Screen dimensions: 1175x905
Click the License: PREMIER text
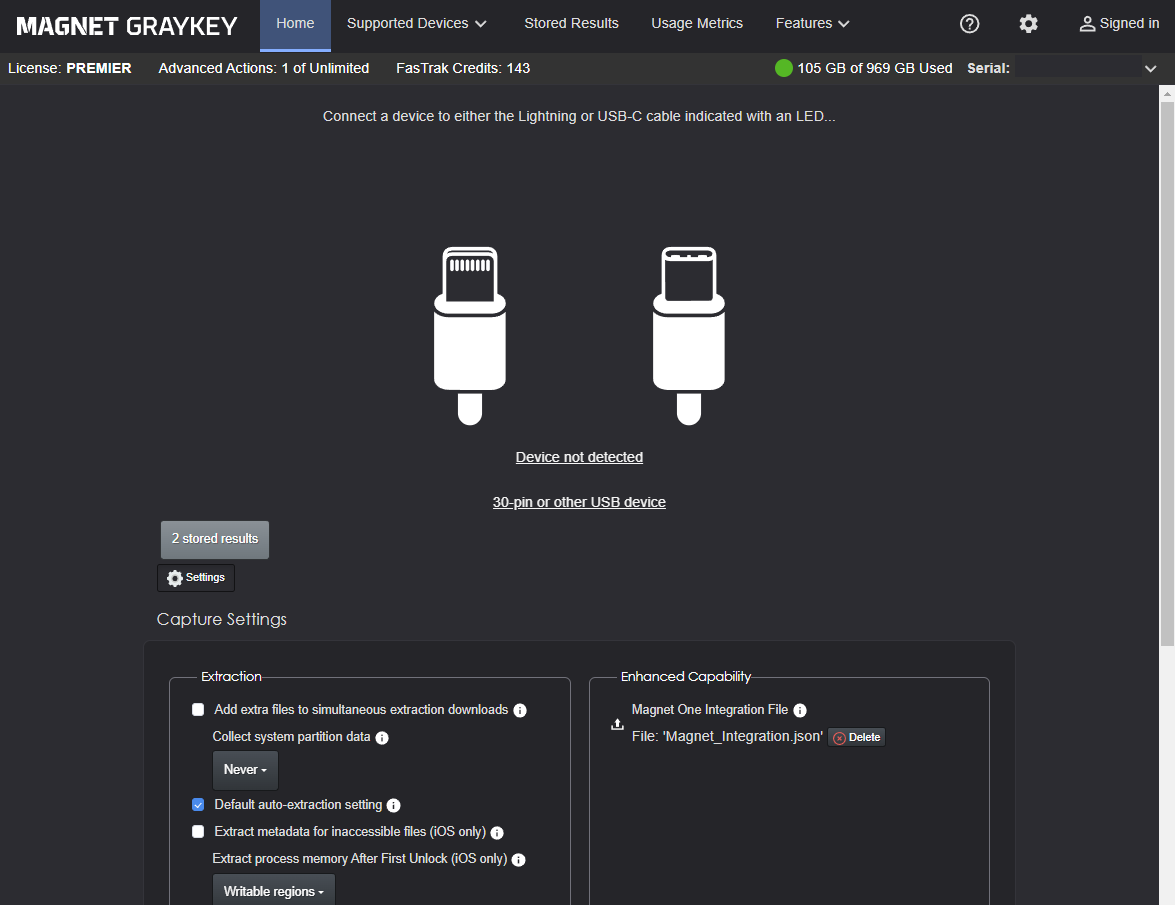(x=70, y=68)
